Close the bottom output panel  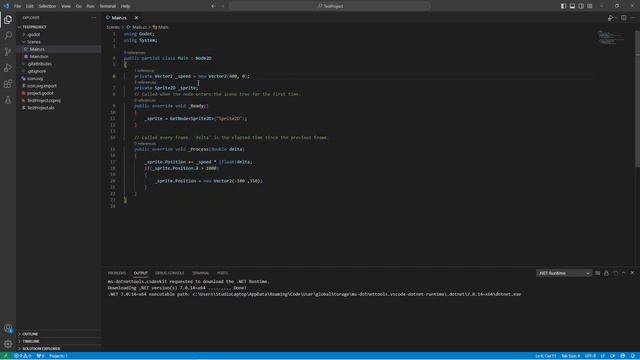point(633,273)
